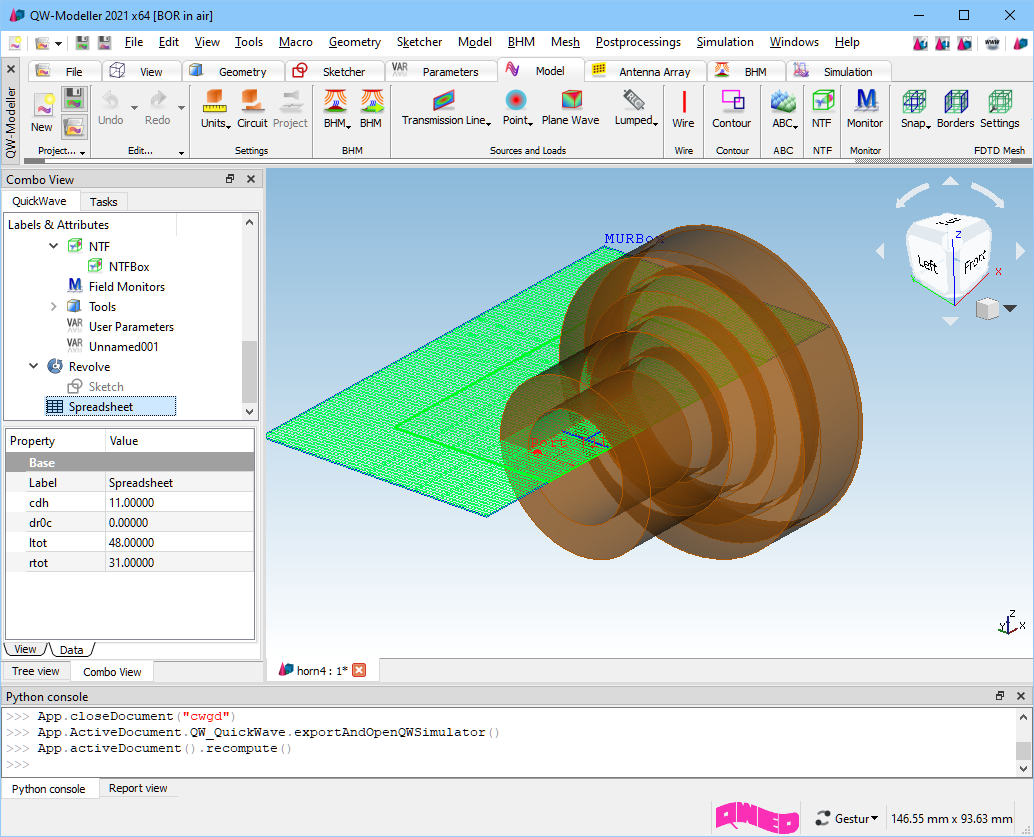The image size is (1034, 837).
Task: Switch to the Tree view tab
Action: 36,671
